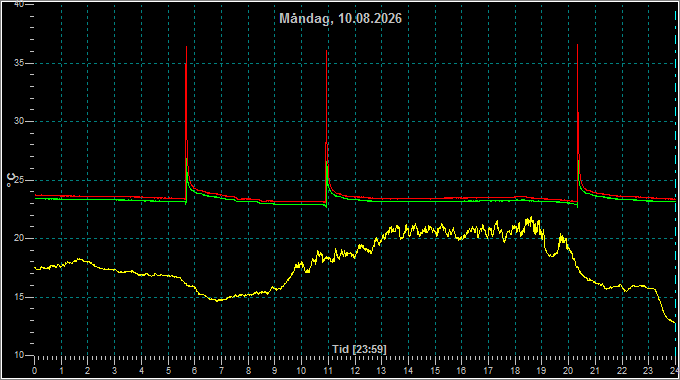Click the 10 degree axis label
This screenshot has height=380, width=680.
(x=19, y=355)
